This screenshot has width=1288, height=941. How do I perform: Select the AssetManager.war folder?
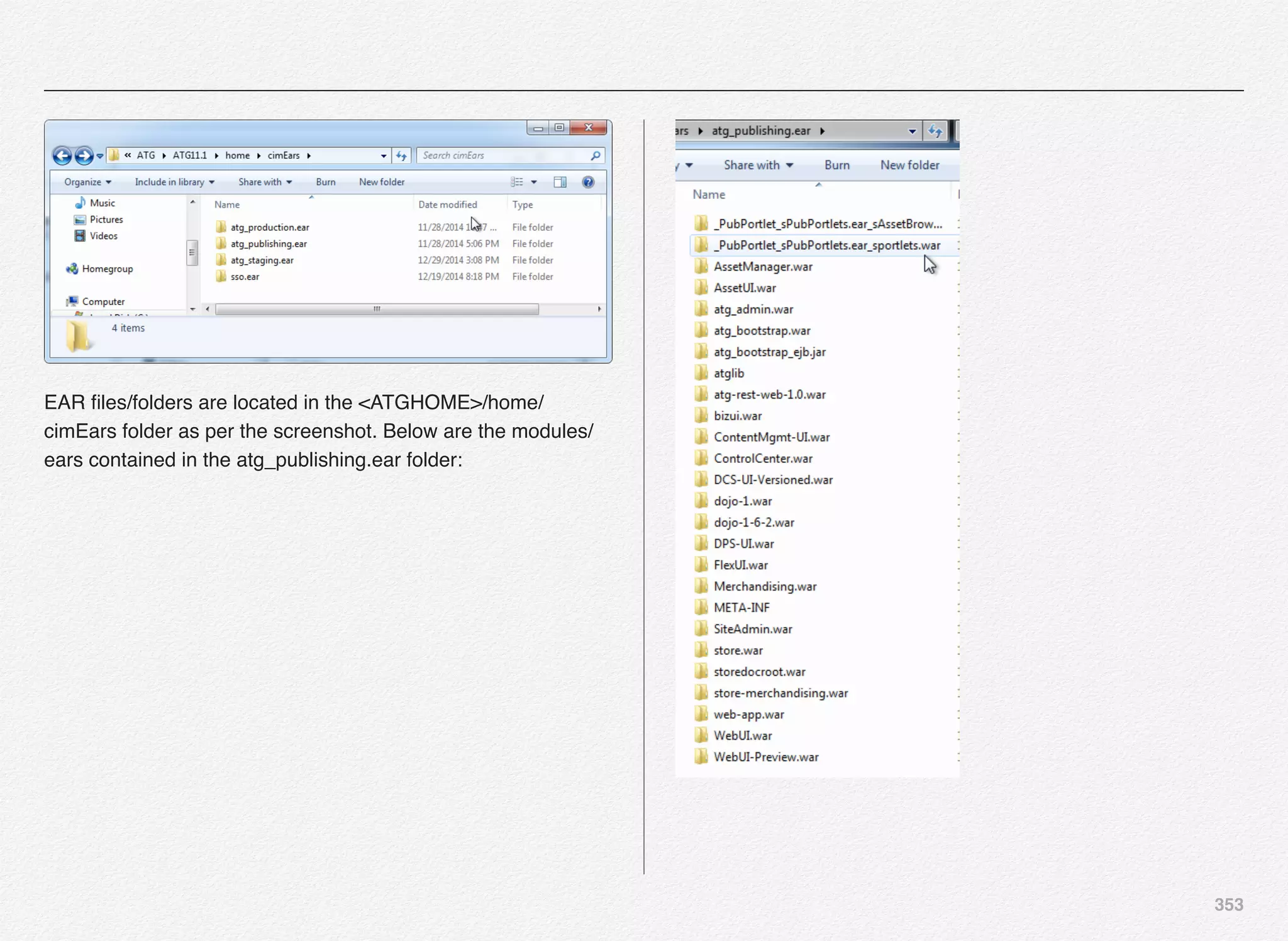(x=753, y=267)
